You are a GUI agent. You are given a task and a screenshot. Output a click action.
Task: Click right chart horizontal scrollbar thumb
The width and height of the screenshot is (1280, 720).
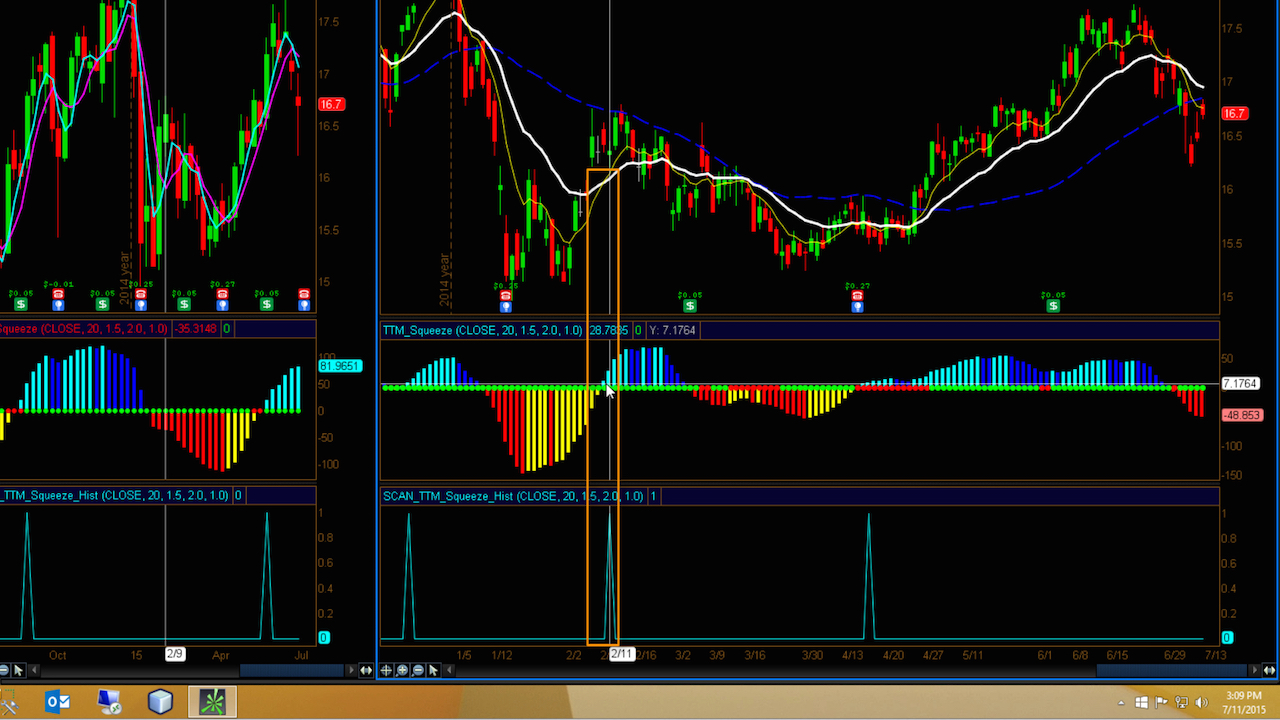click(x=1172, y=670)
